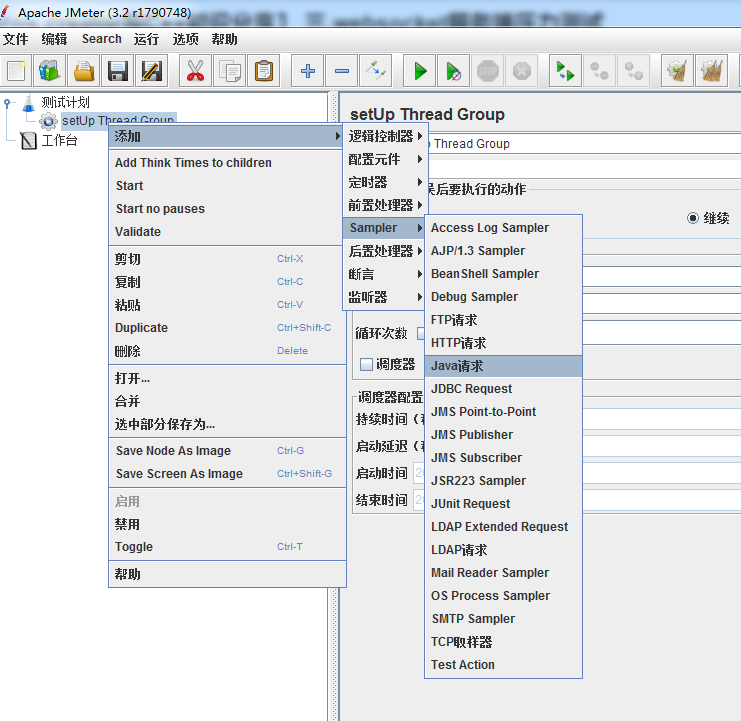Click Save Node As Image
741x721 pixels.
(225, 451)
